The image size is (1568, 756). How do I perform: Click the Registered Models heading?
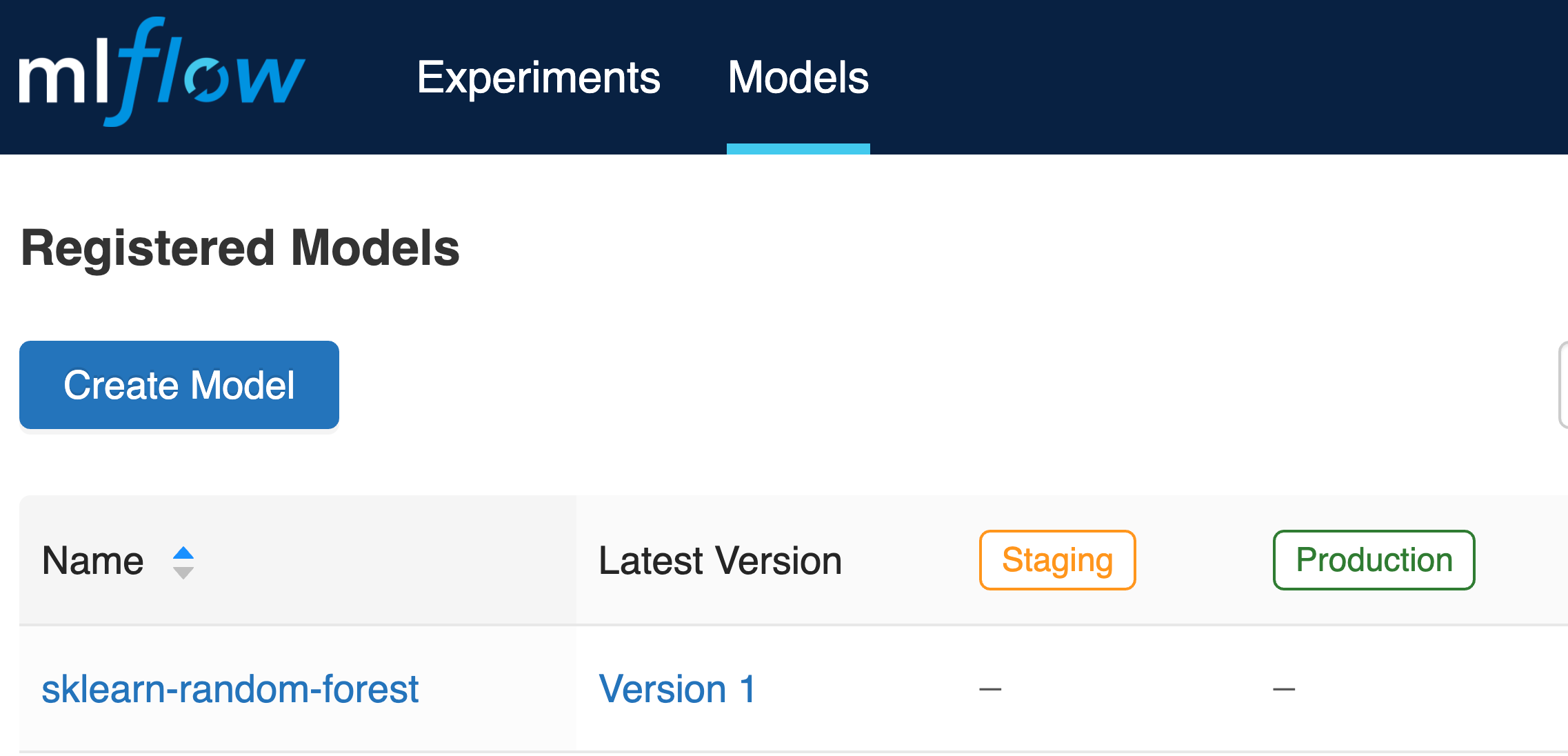pos(240,248)
